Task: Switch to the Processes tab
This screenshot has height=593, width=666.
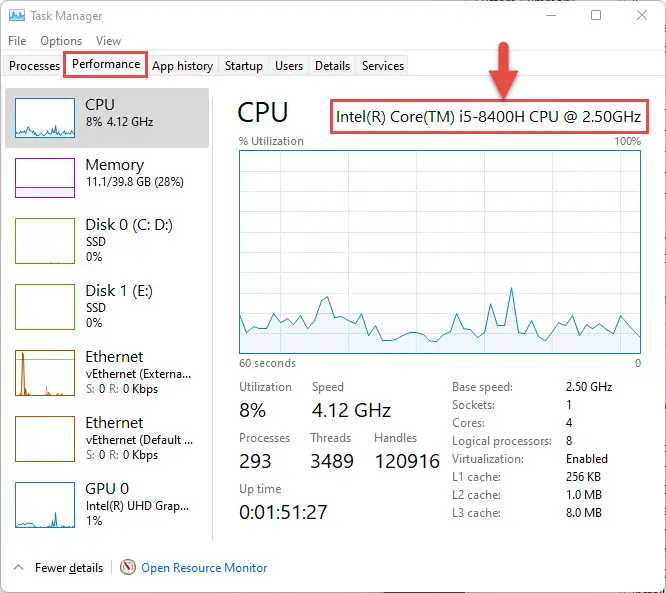Action: click(x=34, y=66)
